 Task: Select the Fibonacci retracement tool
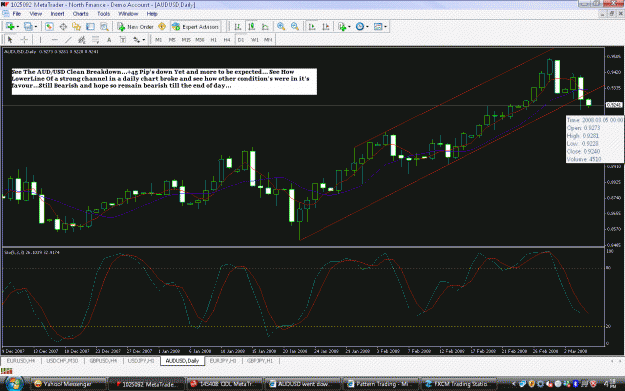(x=95, y=39)
